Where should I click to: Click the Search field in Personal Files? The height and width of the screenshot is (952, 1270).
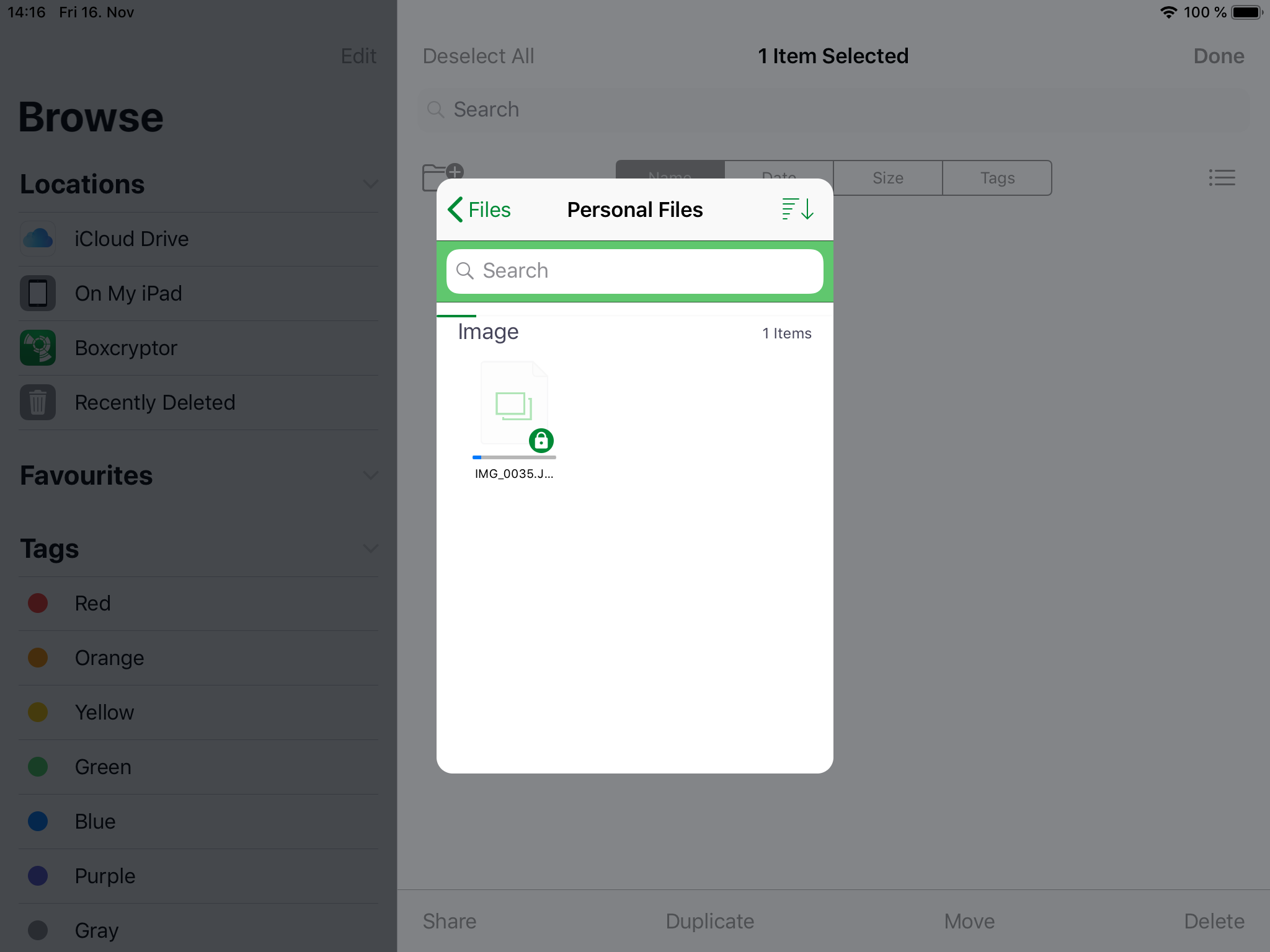point(634,271)
